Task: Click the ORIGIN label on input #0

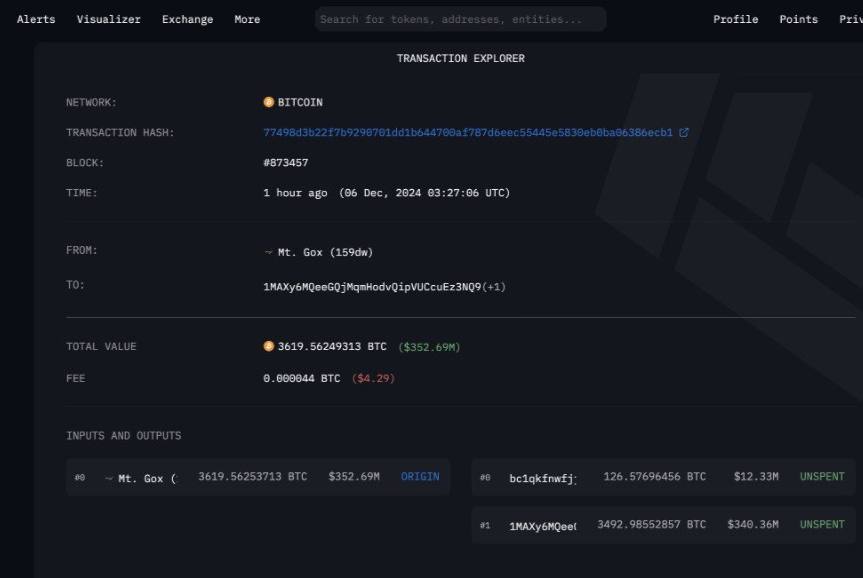Action: tap(420, 477)
